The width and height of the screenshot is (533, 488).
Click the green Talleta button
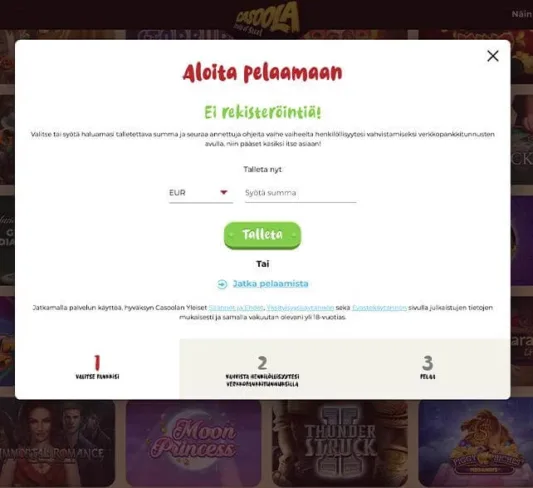[262, 235]
